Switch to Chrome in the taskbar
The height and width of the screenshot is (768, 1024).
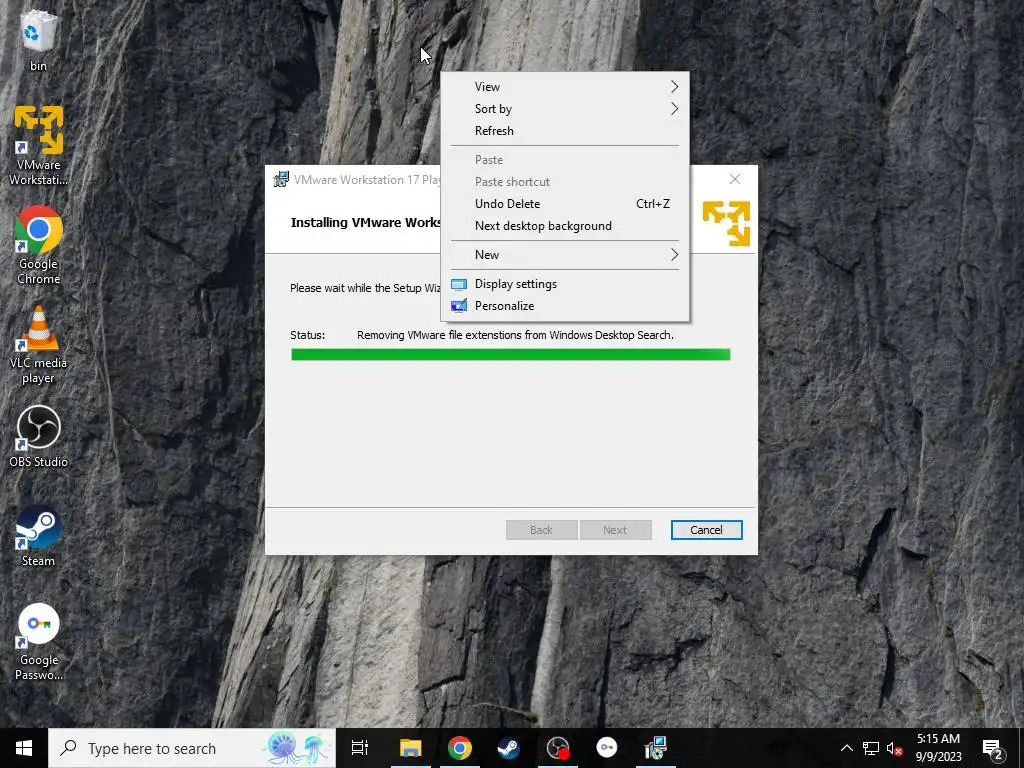460,748
